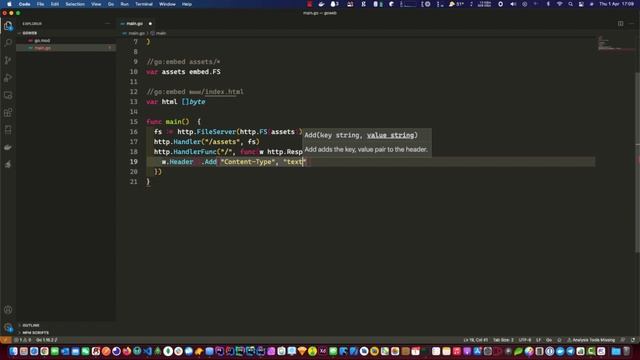This screenshot has height=360, width=640.
Task: Click main in the breadcrumb
Action: point(161,33)
